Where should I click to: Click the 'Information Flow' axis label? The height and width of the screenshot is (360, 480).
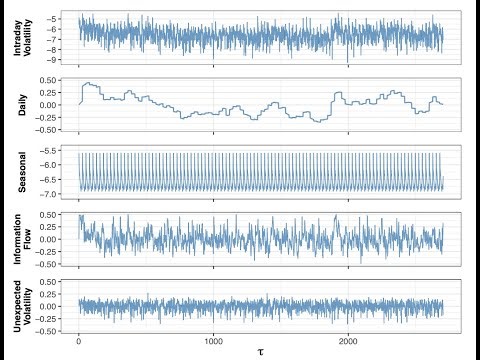pos(23,239)
